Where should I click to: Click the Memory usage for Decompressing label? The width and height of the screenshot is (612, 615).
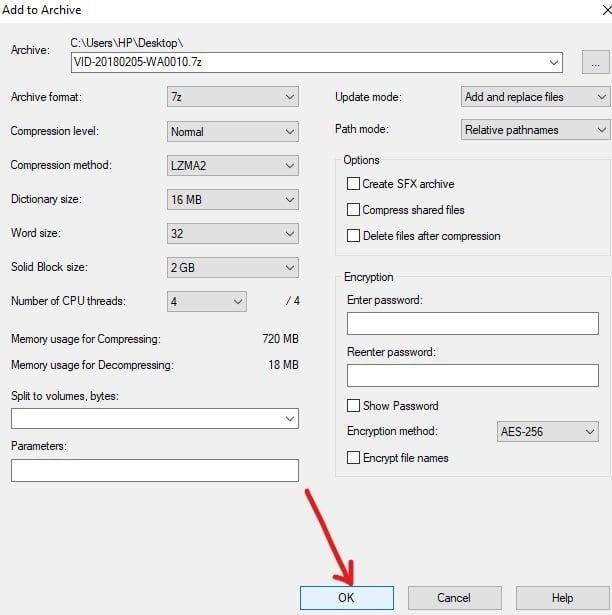(92, 365)
